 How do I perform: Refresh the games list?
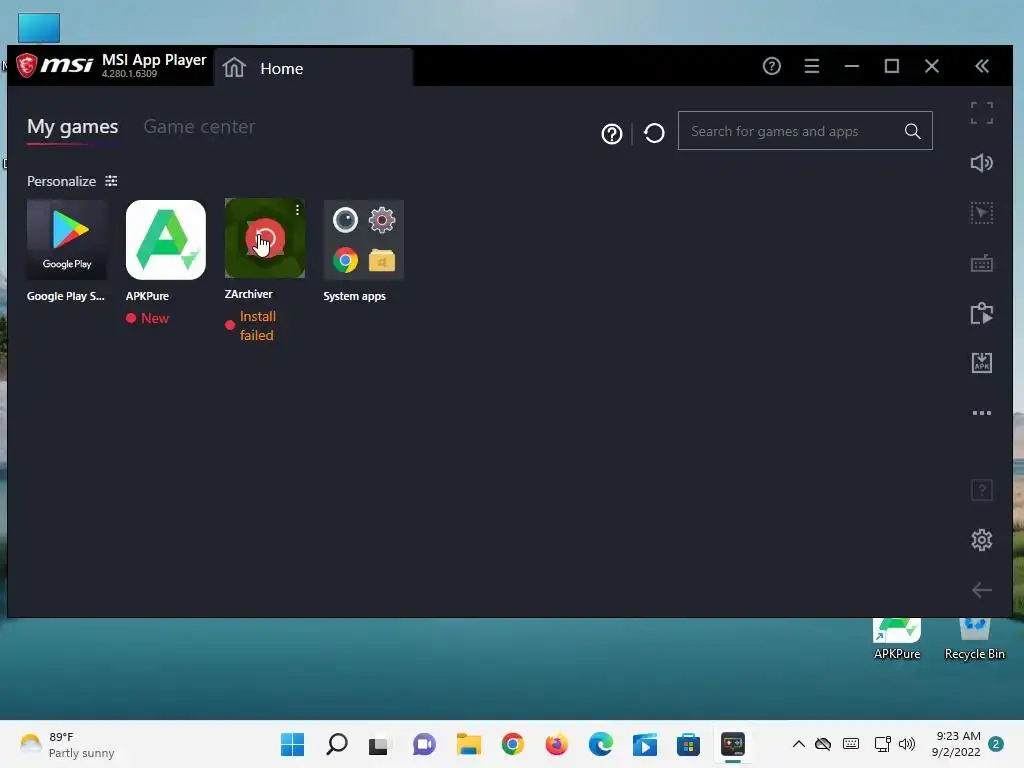point(654,133)
